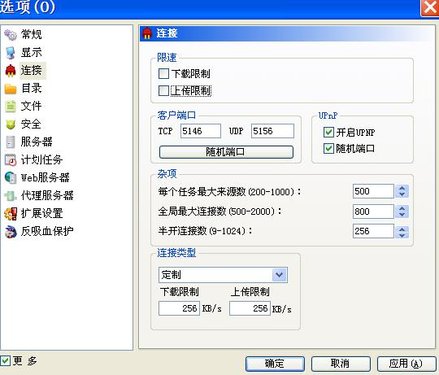
Task: Open 常规 settings page
Action: click(31, 34)
